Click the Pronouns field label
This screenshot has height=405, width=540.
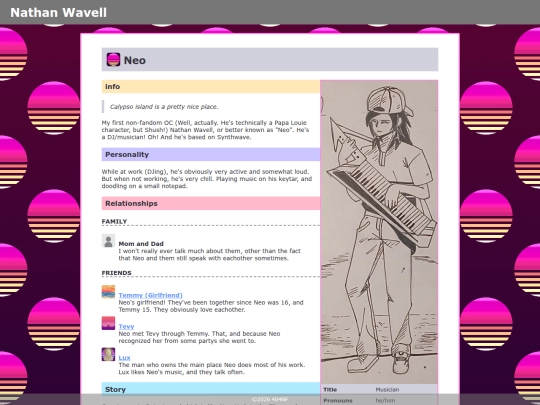(x=338, y=401)
